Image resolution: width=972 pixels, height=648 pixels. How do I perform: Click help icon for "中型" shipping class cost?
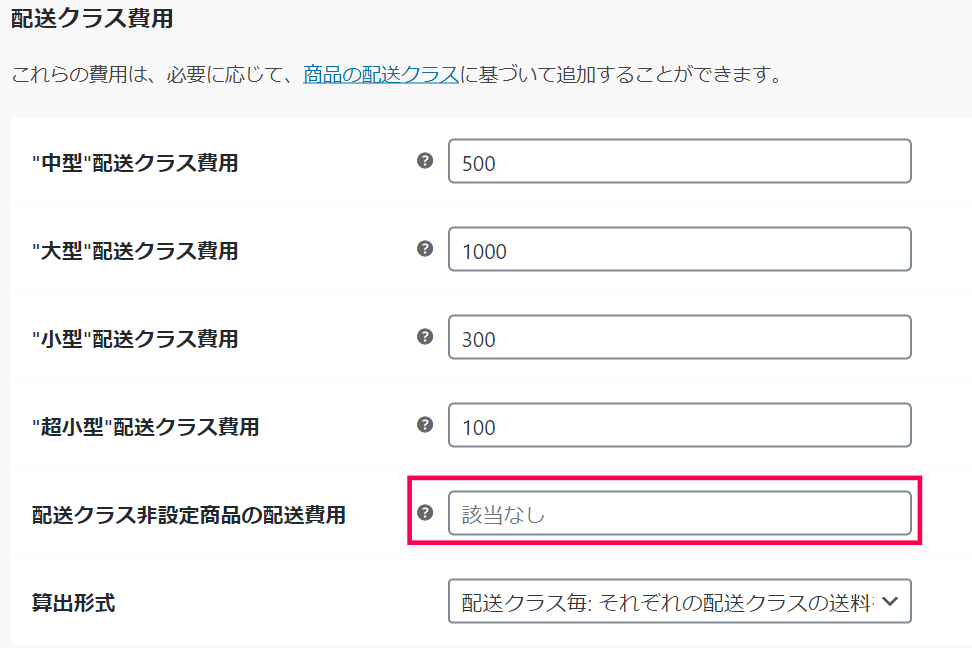pyautogui.click(x=425, y=161)
